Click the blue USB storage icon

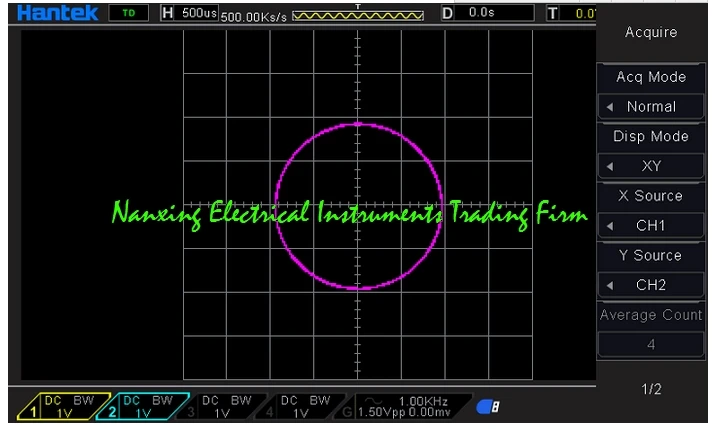[488, 407]
